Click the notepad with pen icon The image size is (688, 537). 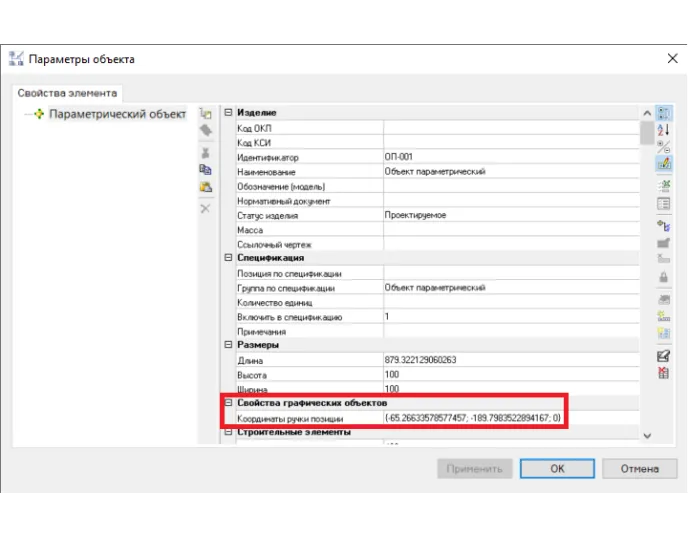click(x=664, y=356)
